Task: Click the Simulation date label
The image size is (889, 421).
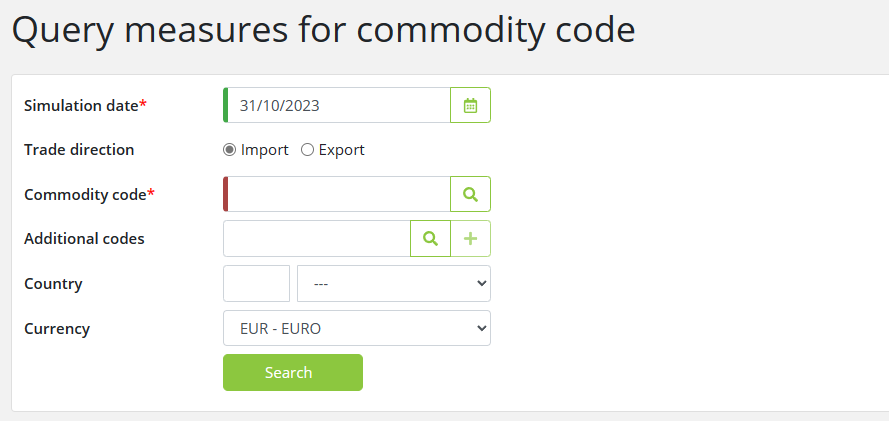Action: pyautogui.click(x=84, y=105)
